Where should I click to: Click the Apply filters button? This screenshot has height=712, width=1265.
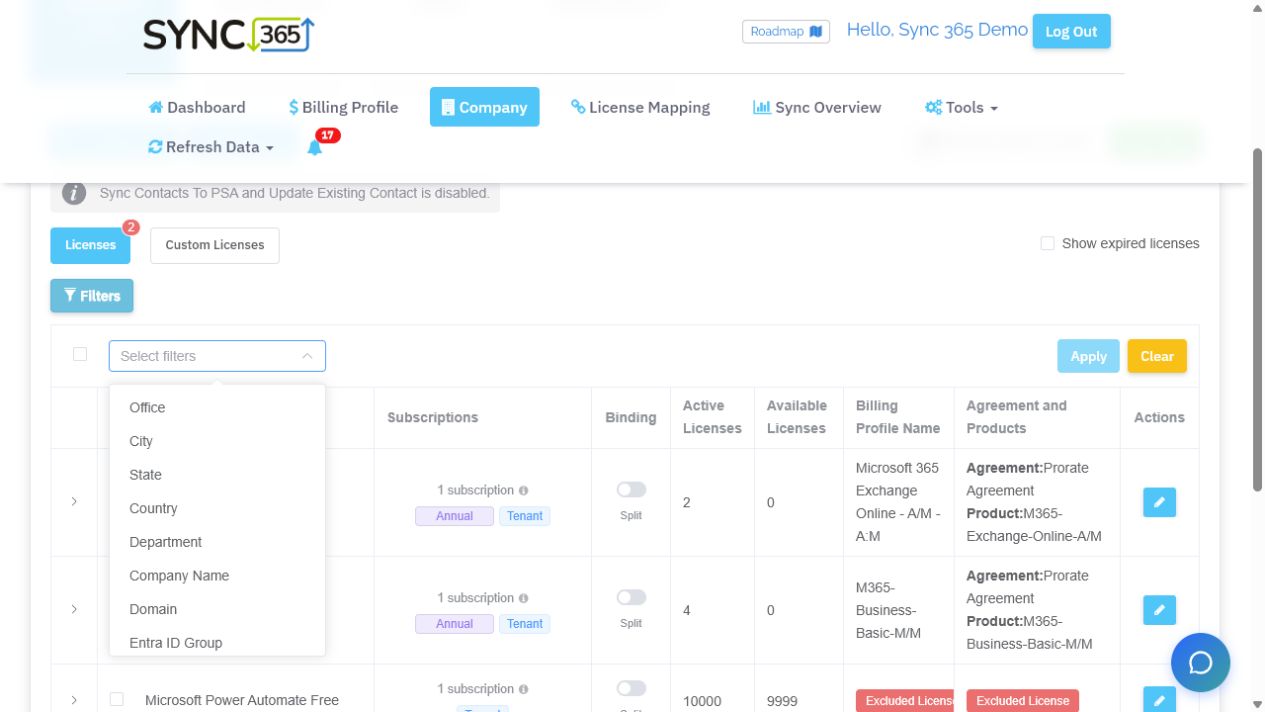pos(1088,356)
